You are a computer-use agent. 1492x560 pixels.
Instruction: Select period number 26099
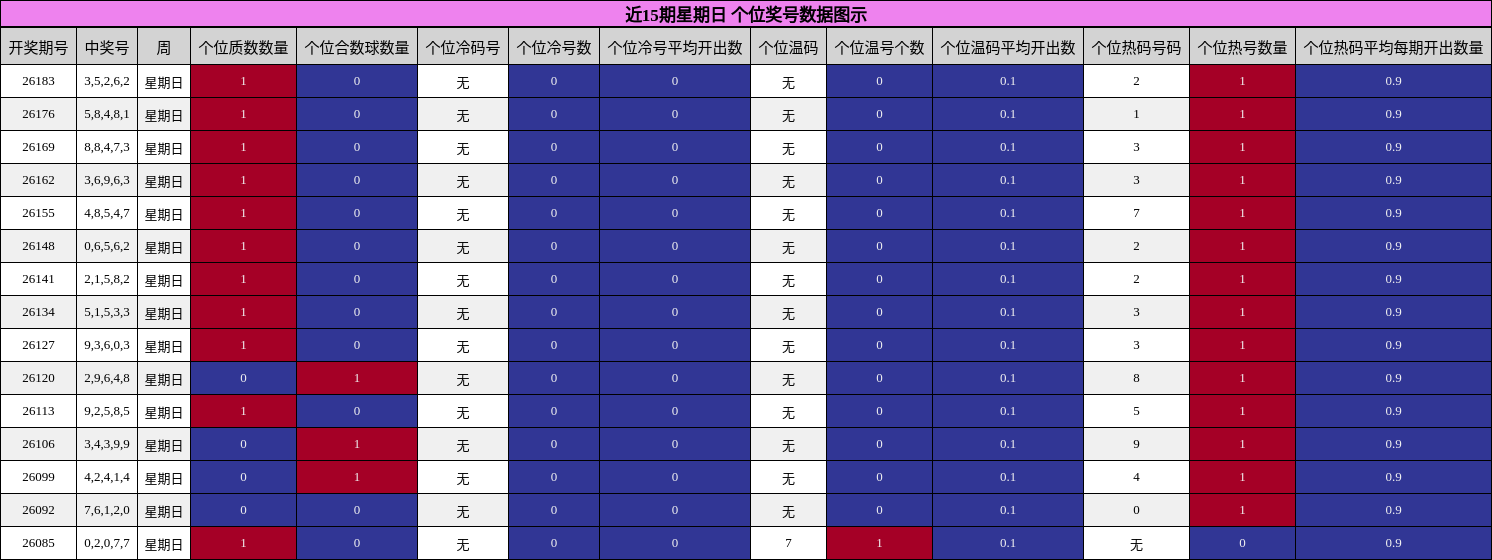[38, 477]
